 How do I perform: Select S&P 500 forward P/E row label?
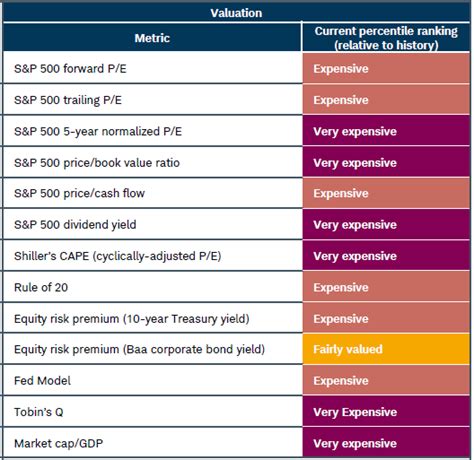(70, 69)
